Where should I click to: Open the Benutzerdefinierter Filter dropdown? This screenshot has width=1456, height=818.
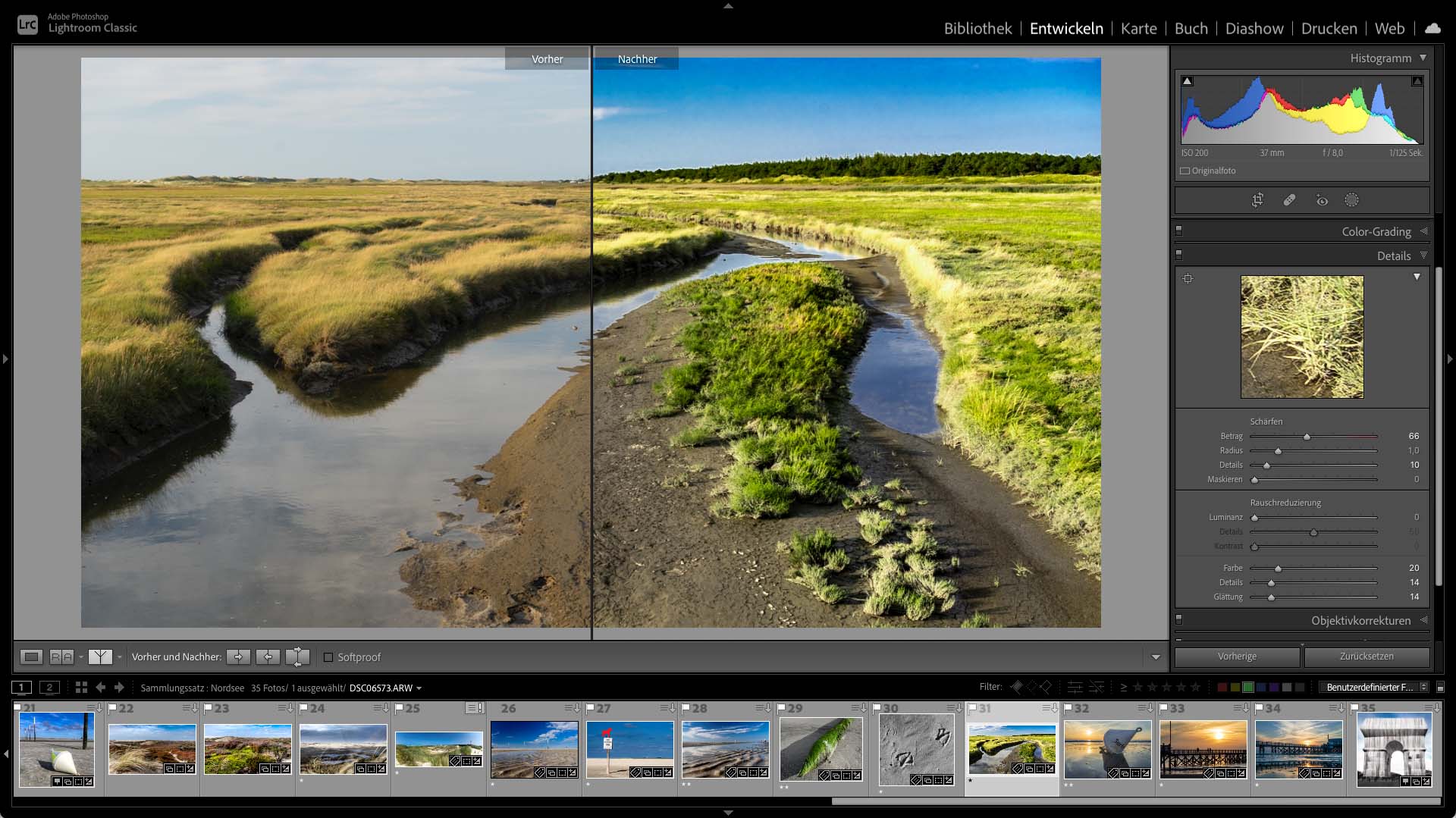click(x=1372, y=687)
